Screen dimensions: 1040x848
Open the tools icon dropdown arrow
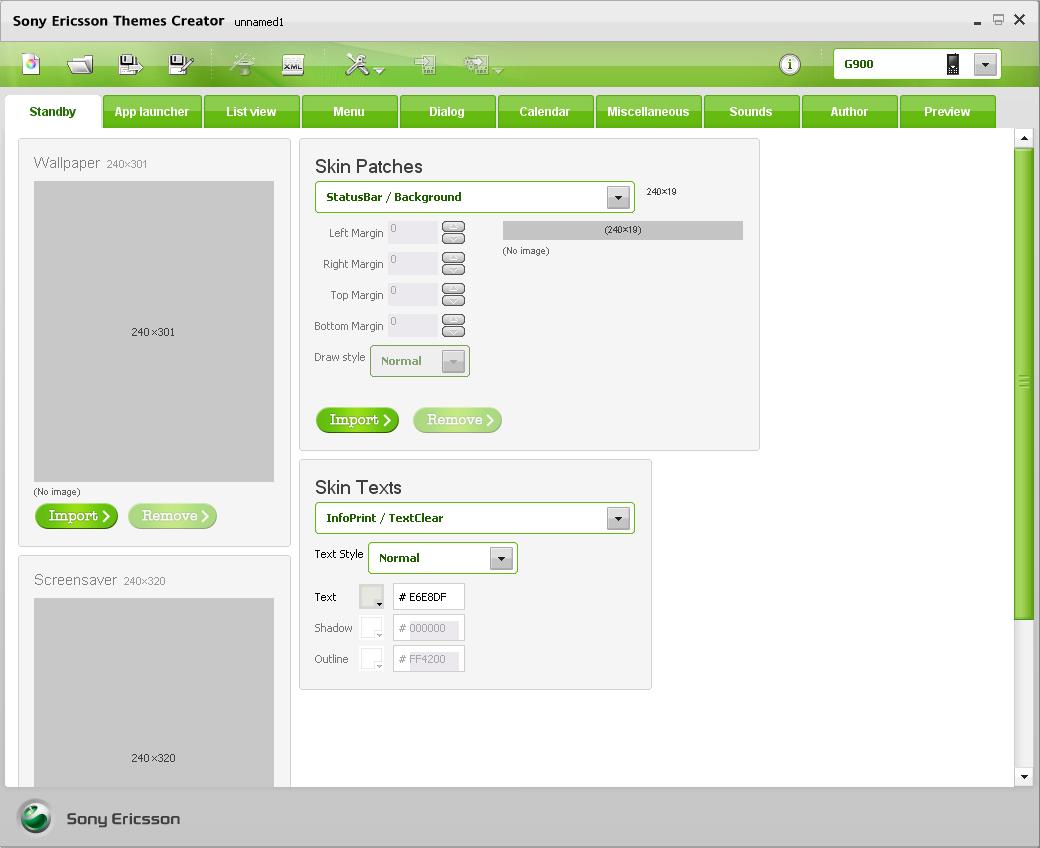click(x=379, y=70)
